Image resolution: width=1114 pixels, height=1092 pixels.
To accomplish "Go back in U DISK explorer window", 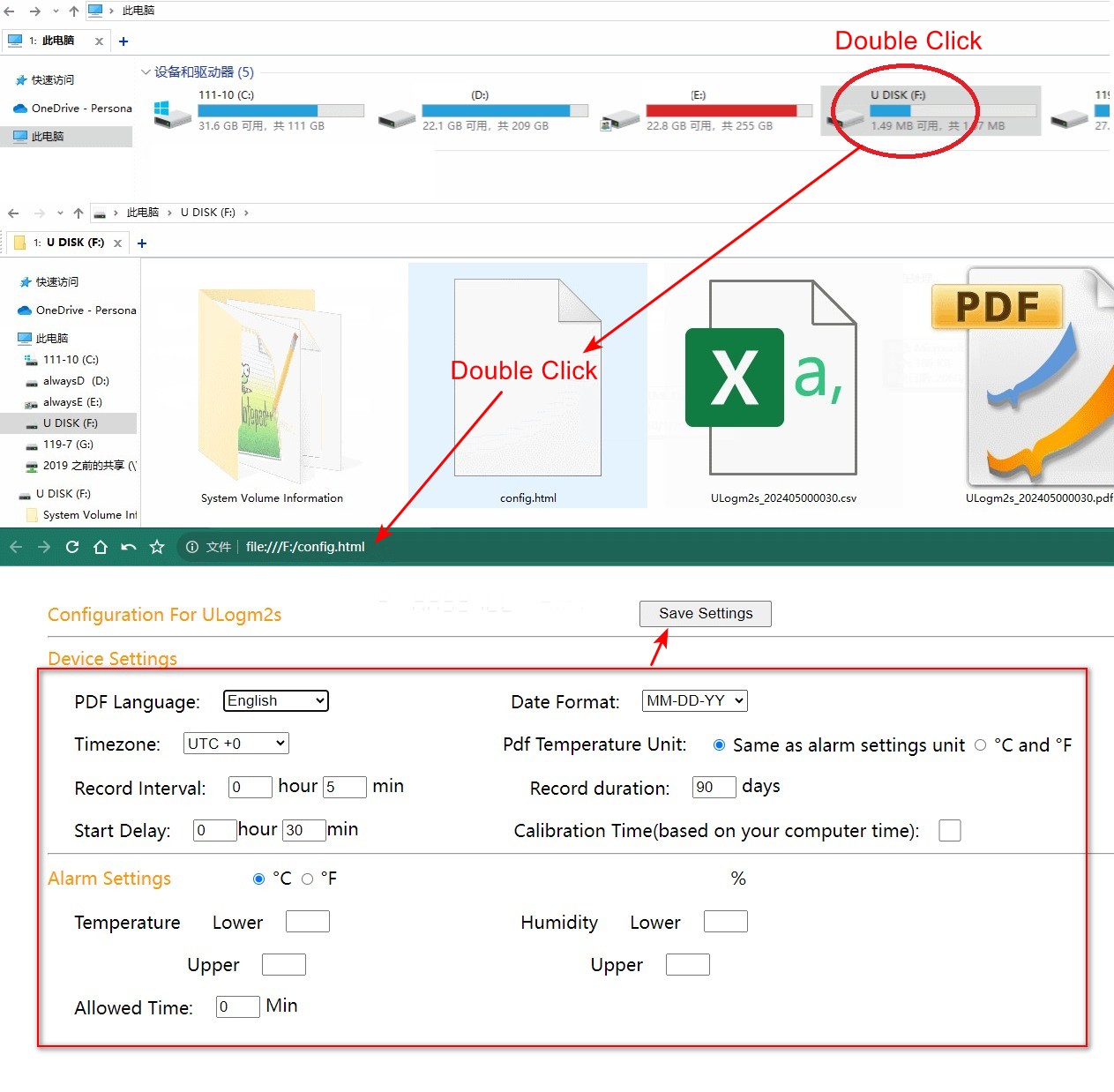I will tap(13, 213).
